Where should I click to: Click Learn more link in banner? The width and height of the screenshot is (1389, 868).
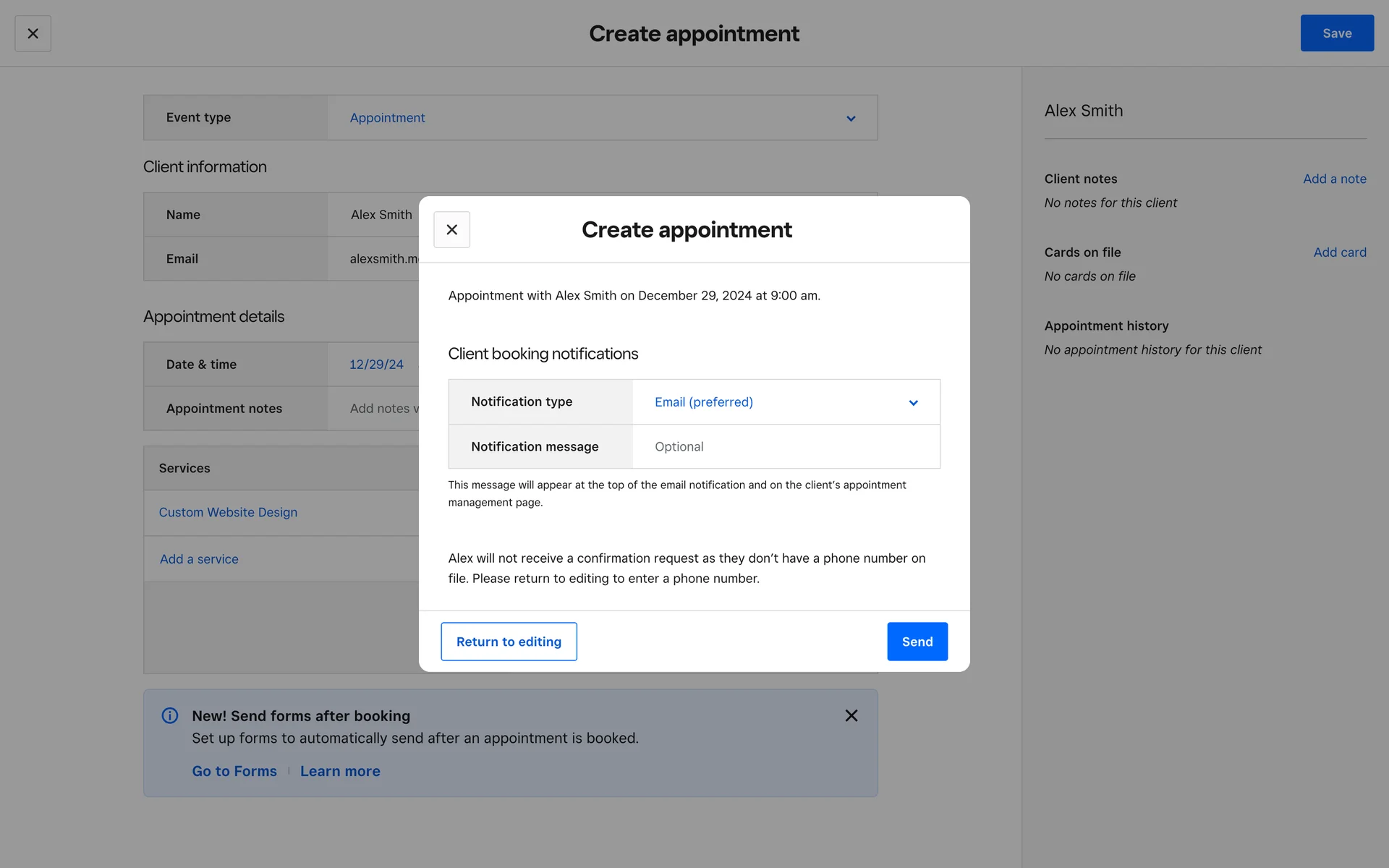340,771
